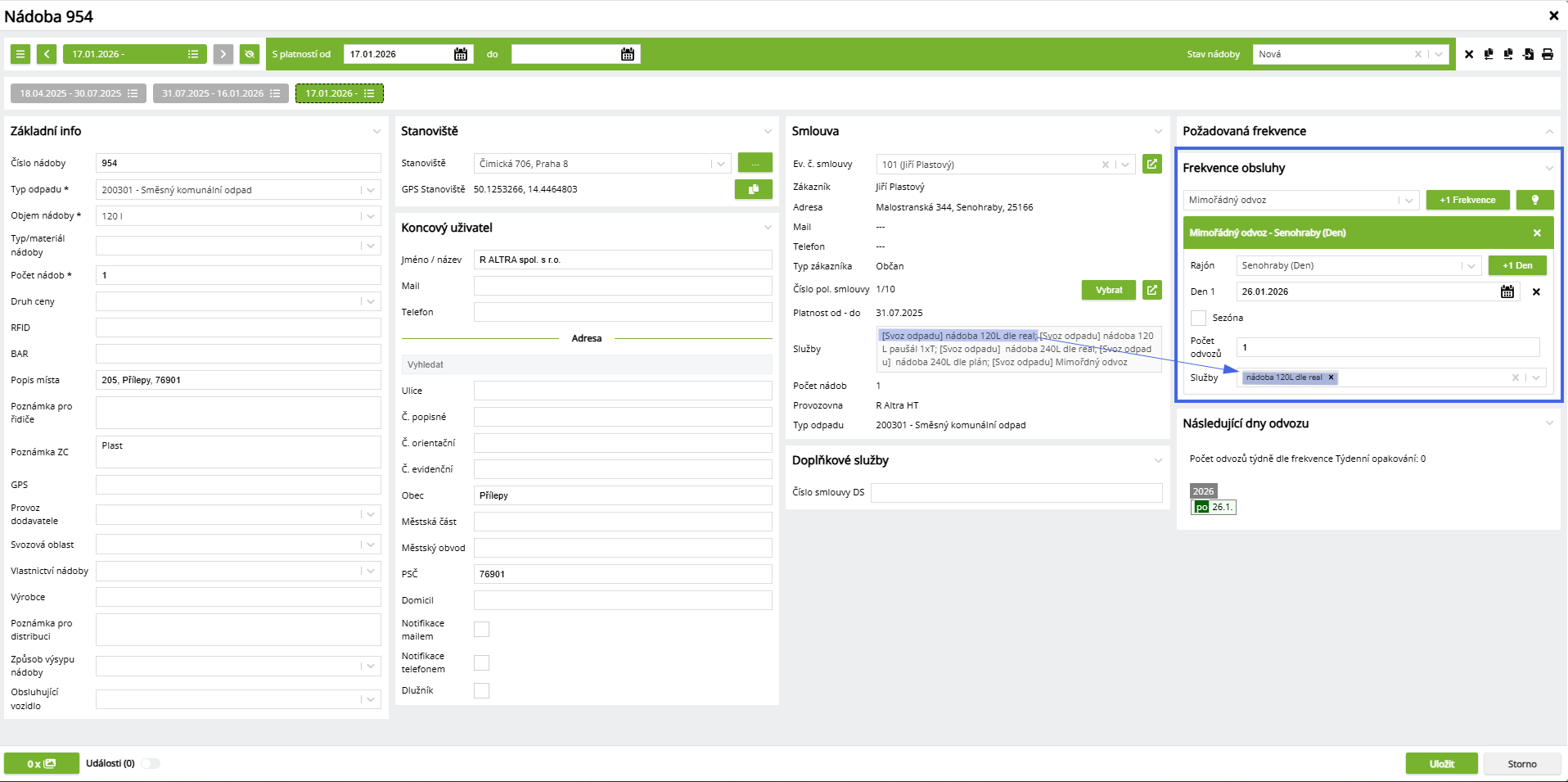Open contract item external link next to Vybrat

(x=1152, y=289)
